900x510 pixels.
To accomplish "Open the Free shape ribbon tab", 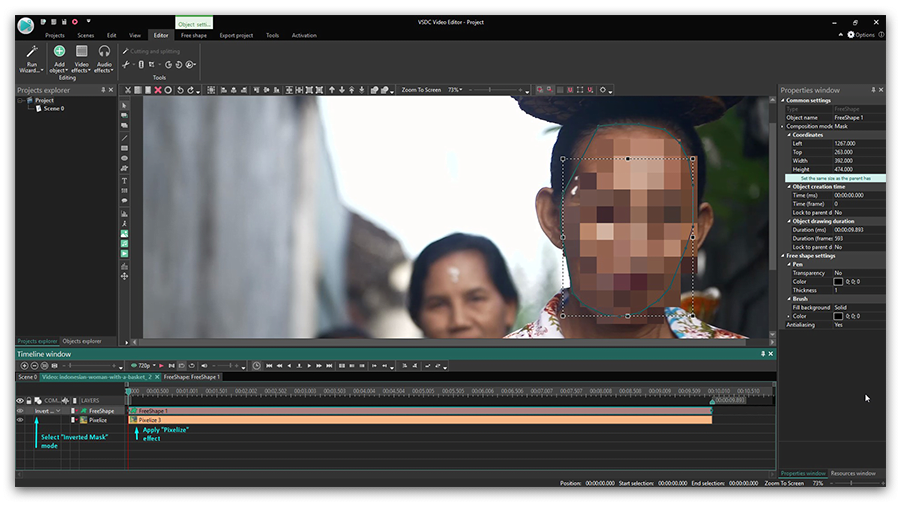I will [193, 35].
